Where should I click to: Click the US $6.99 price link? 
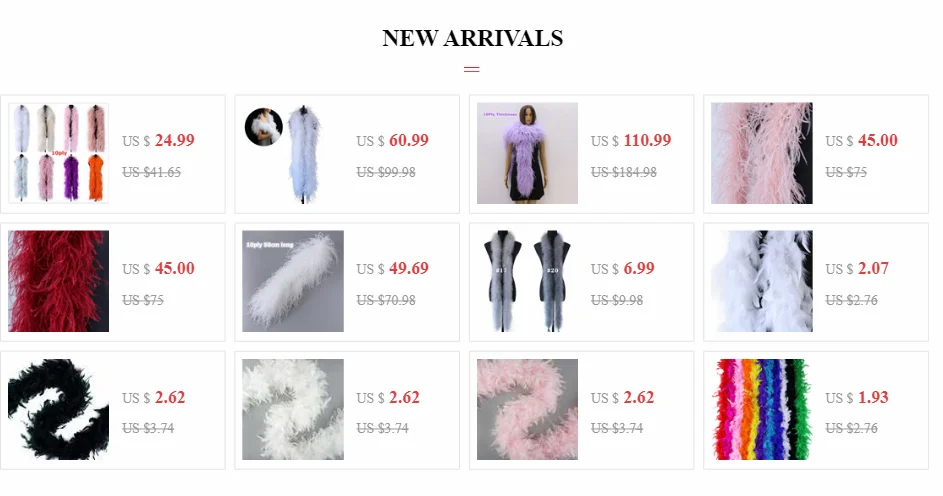pyautogui.click(x=622, y=269)
